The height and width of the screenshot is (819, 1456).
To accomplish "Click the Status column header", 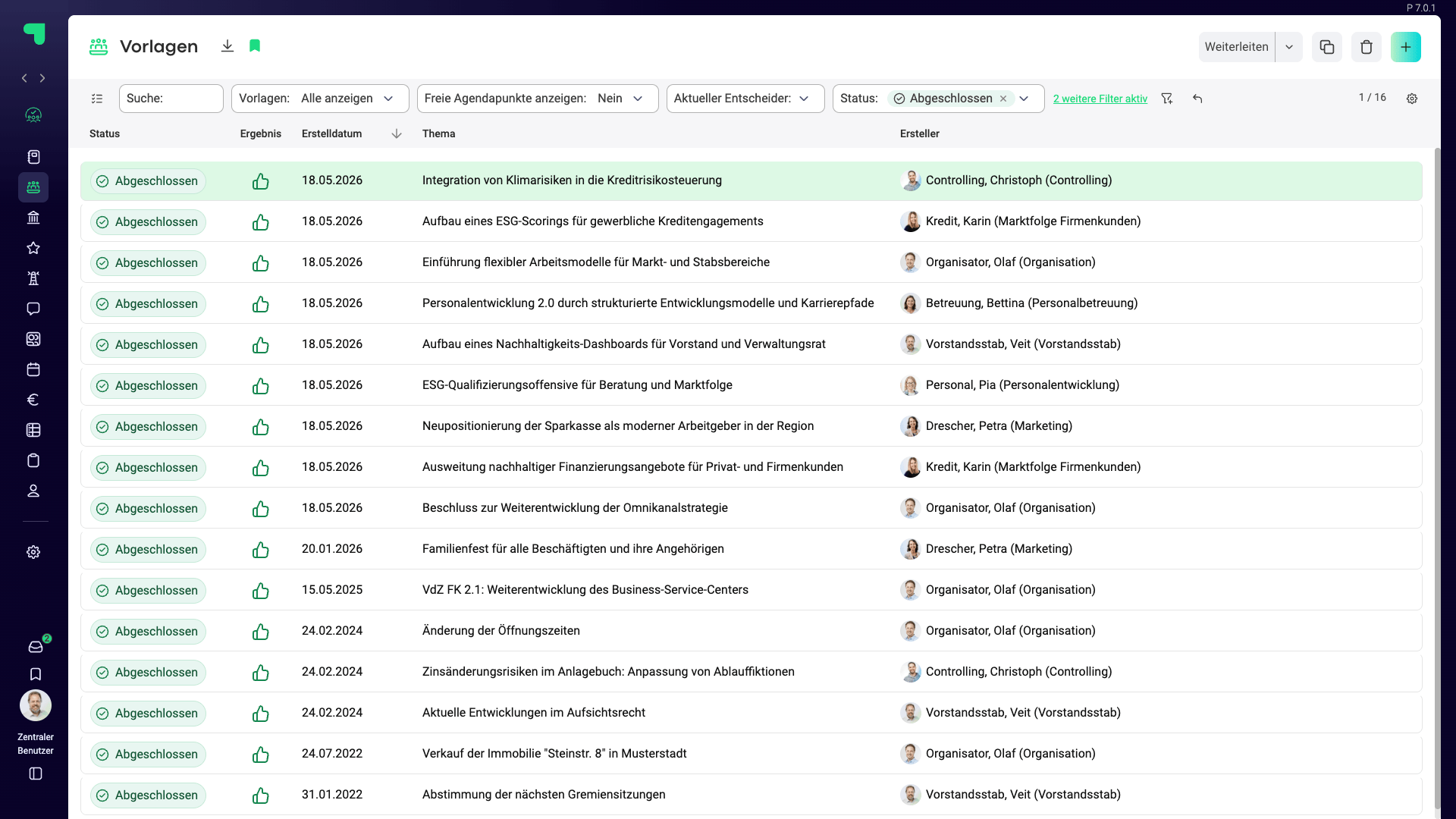I will coord(105,133).
